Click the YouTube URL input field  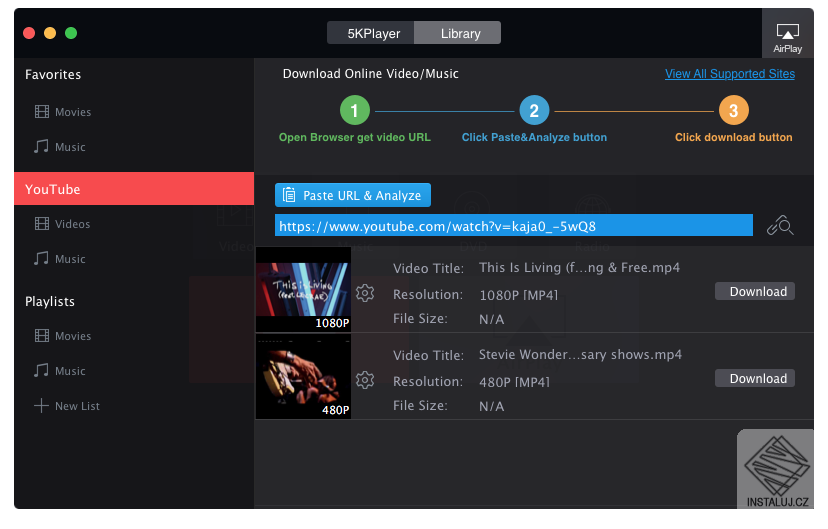click(514, 225)
